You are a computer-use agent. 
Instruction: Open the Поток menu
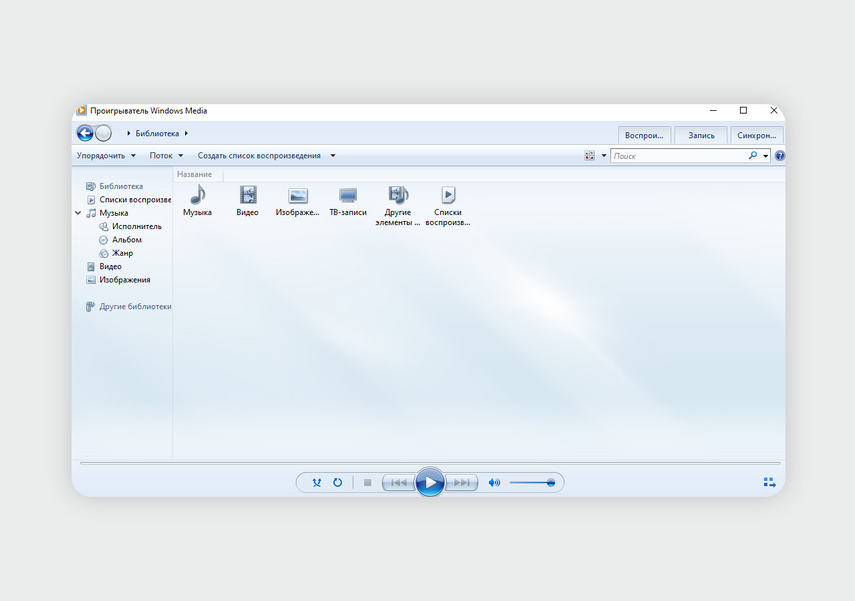pyautogui.click(x=166, y=155)
